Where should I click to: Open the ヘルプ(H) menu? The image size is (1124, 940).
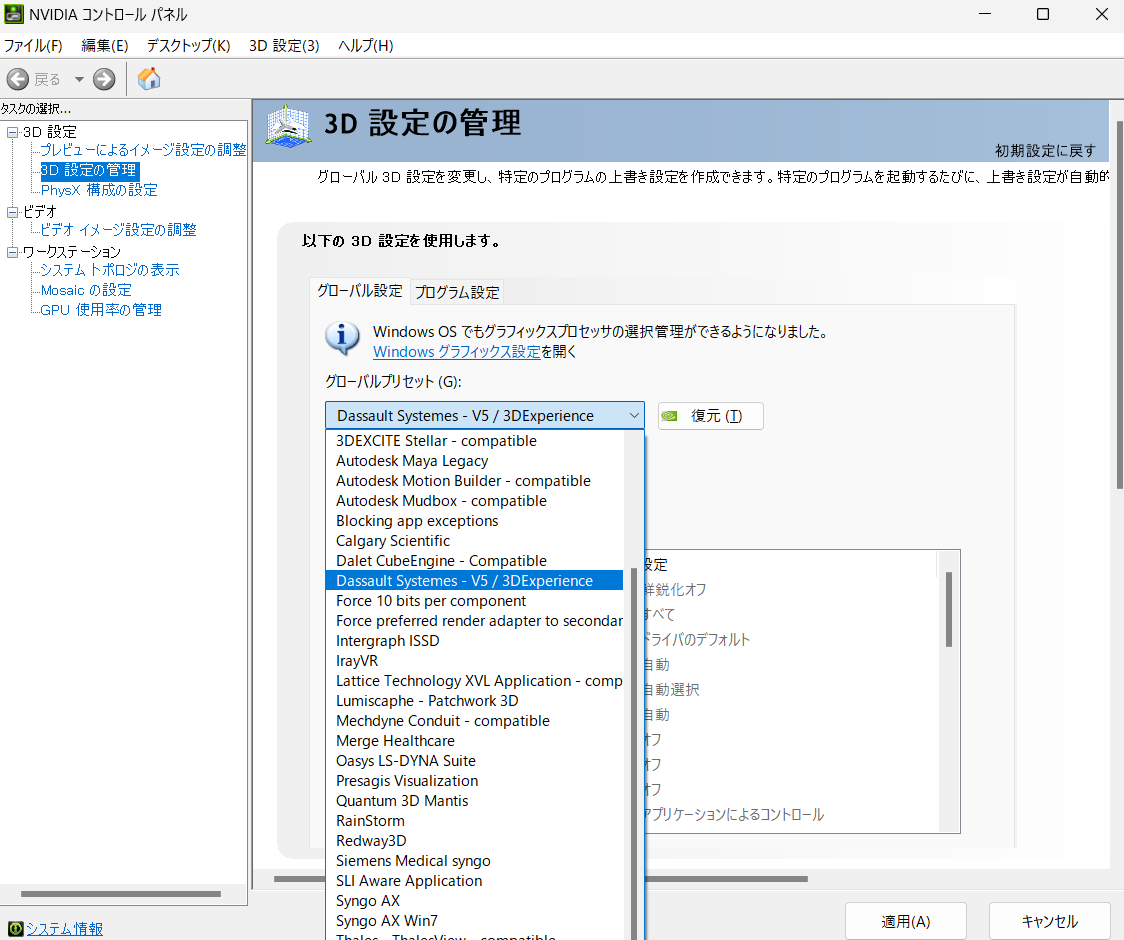click(x=366, y=46)
